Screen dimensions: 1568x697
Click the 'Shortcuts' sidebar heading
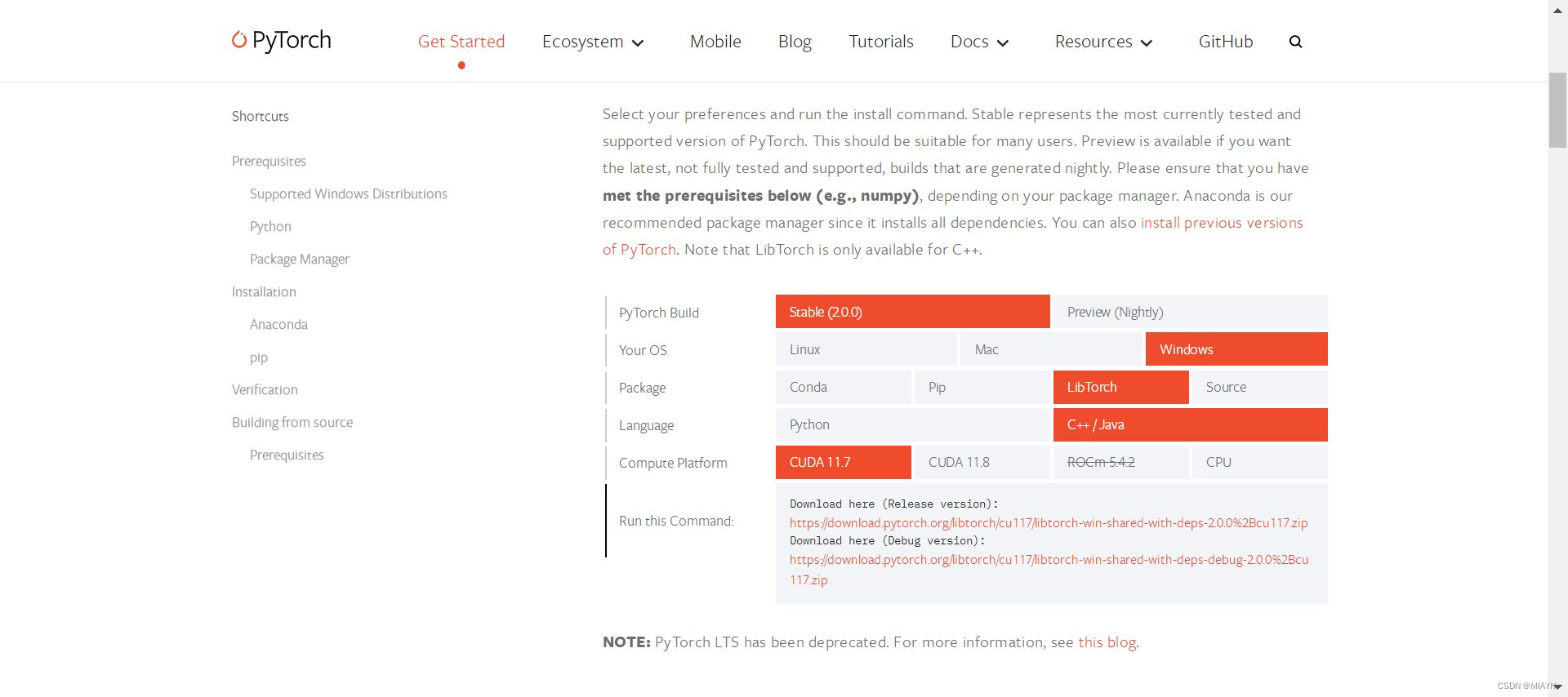coord(261,116)
